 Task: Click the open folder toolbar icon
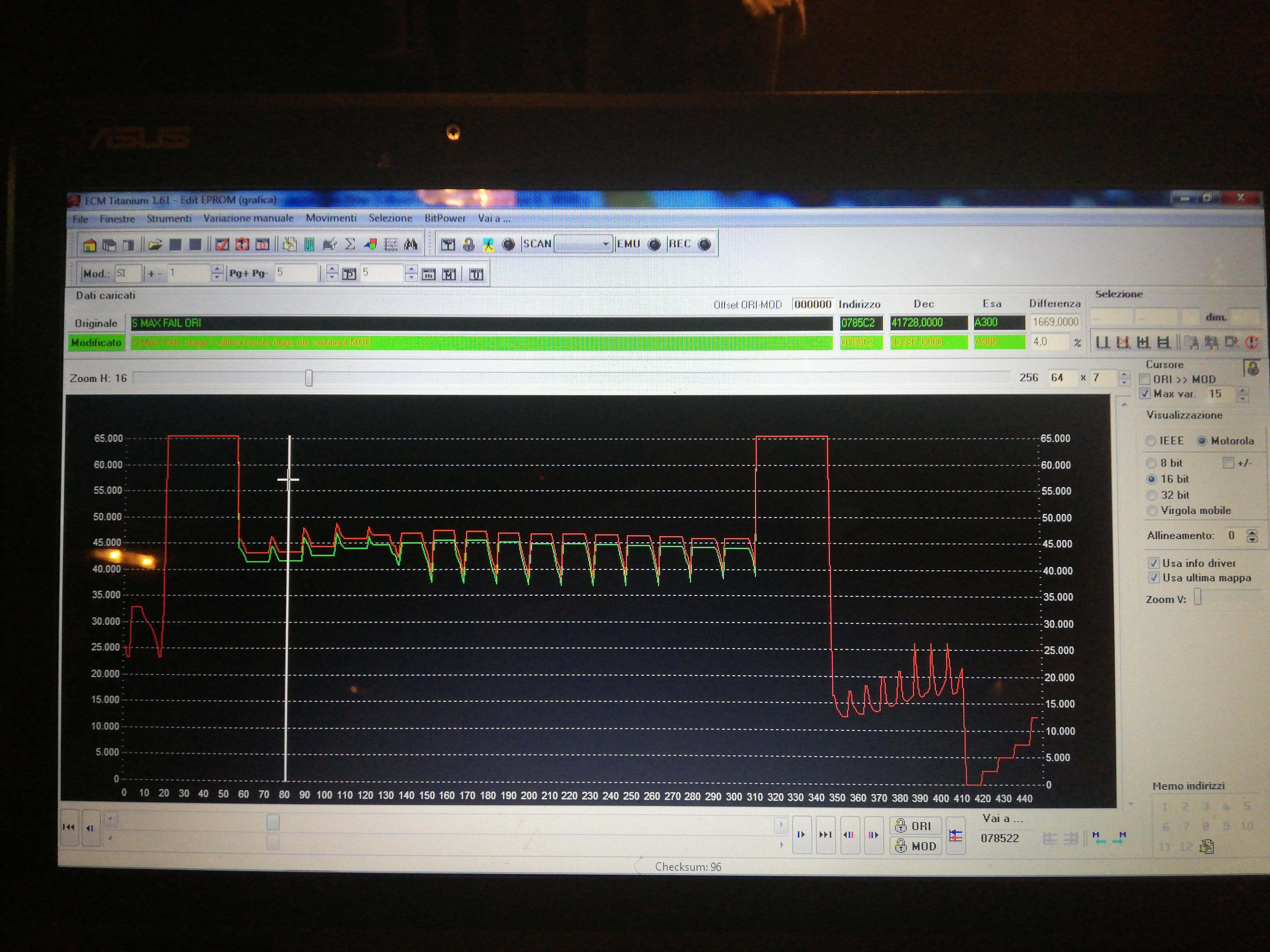tap(155, 245)
